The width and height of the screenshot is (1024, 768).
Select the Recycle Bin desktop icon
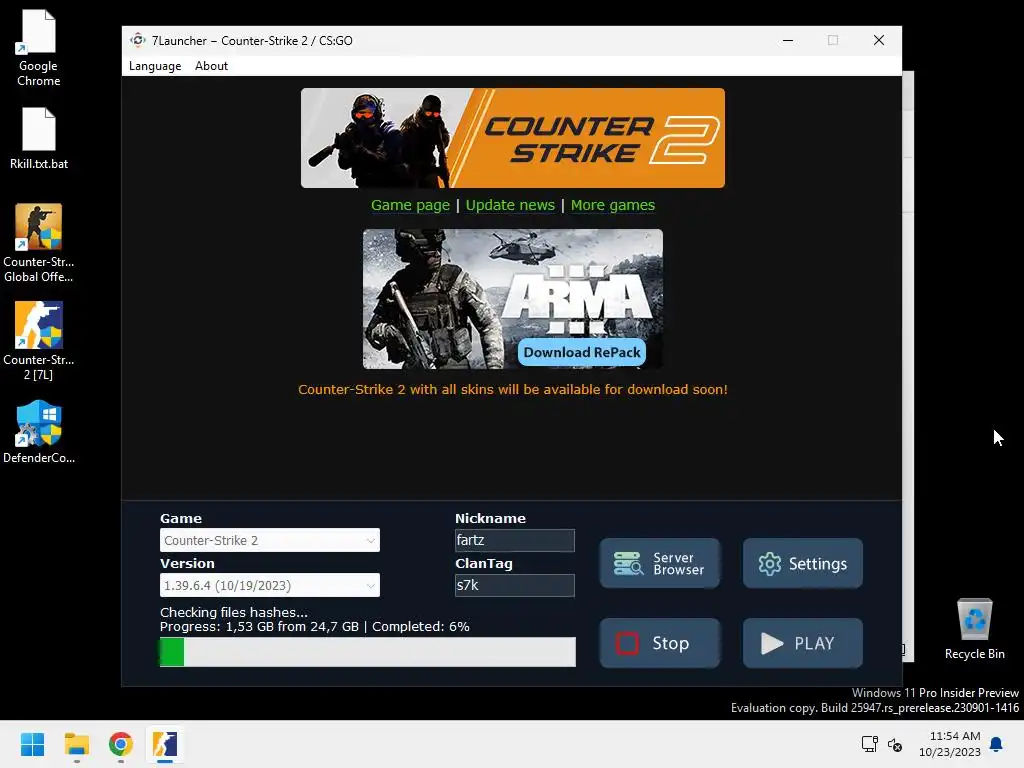[974, 630]
